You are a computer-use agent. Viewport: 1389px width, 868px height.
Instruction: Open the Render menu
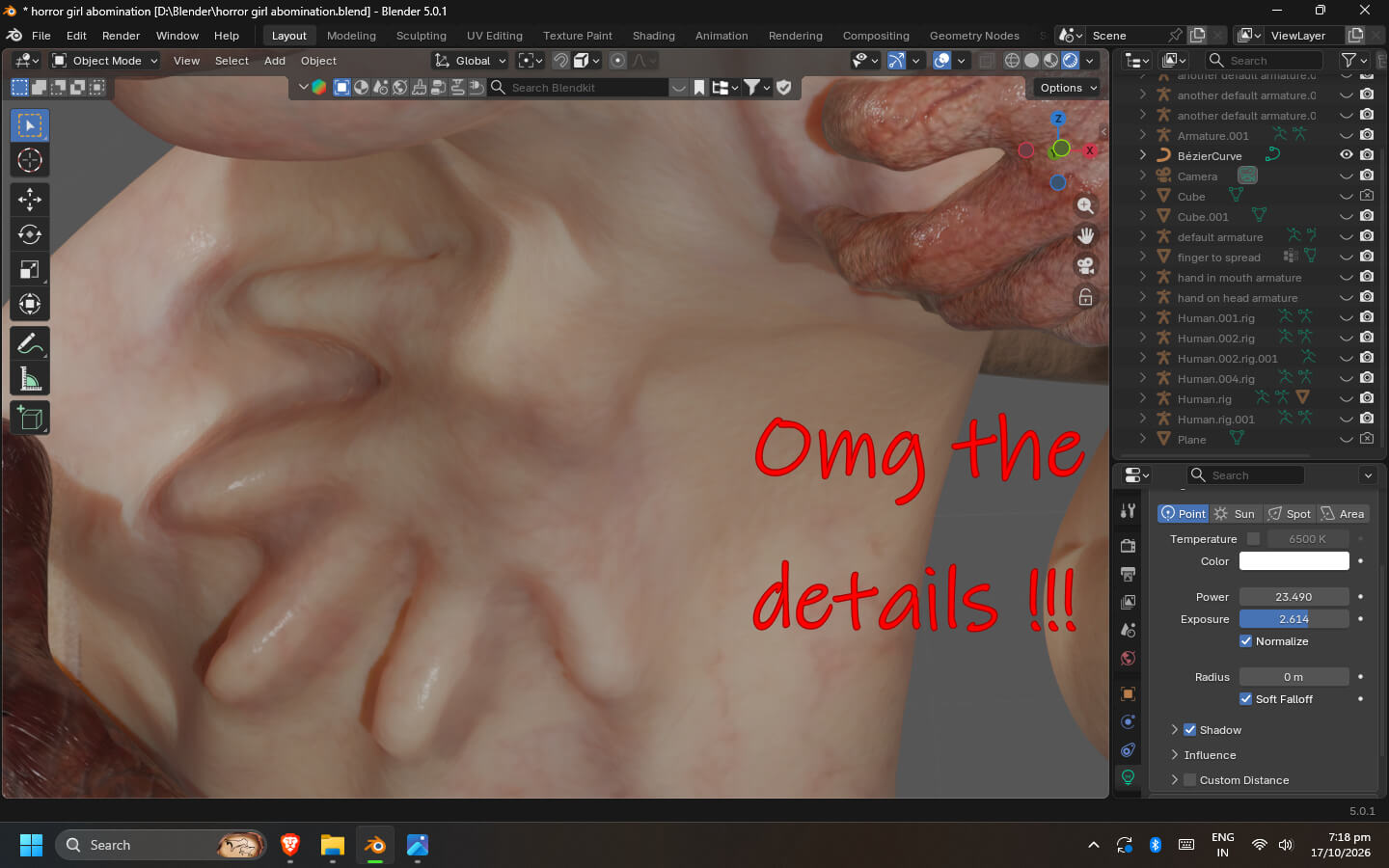[121, 36]
